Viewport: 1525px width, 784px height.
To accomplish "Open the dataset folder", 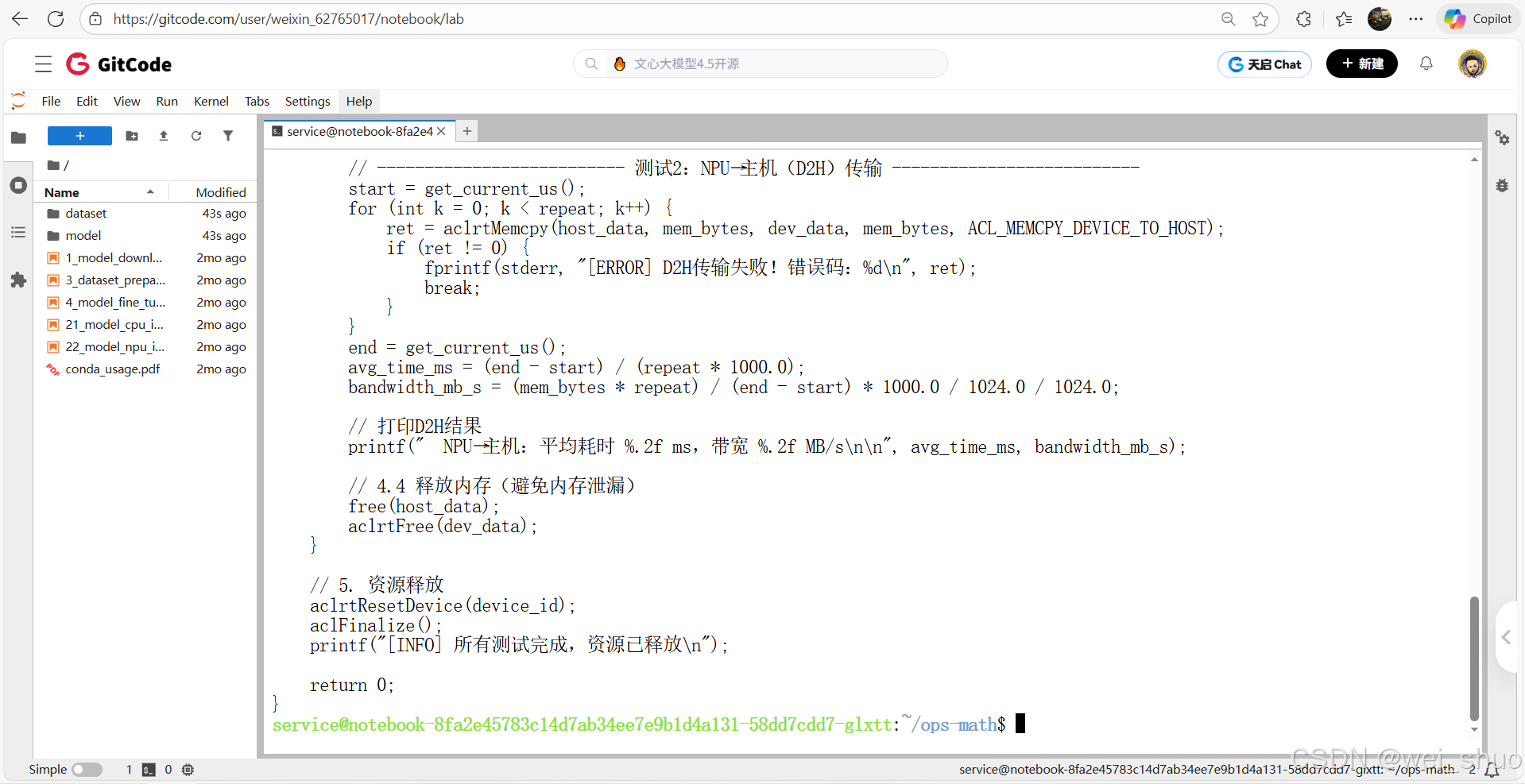I will pyautogui.click(x=145, y=214).
